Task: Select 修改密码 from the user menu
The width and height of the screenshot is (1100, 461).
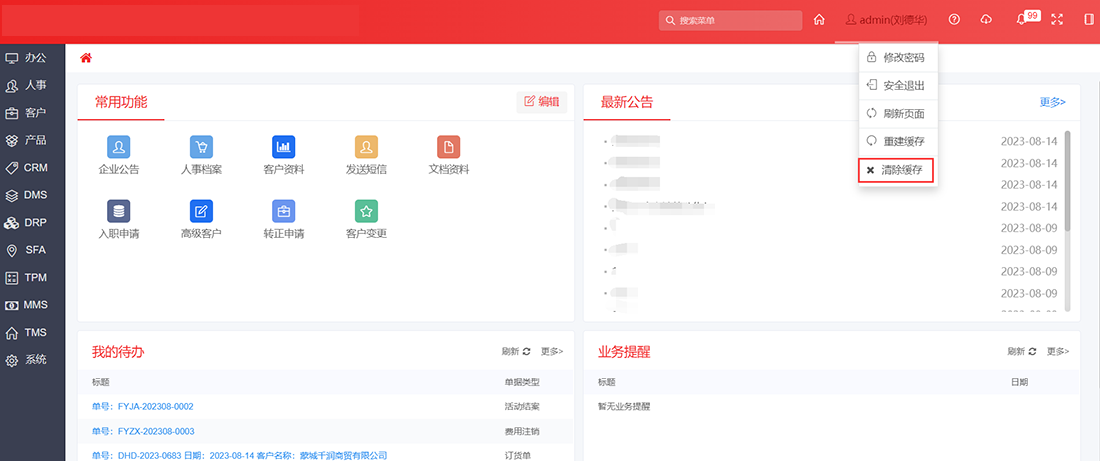Action: [896, 58]
